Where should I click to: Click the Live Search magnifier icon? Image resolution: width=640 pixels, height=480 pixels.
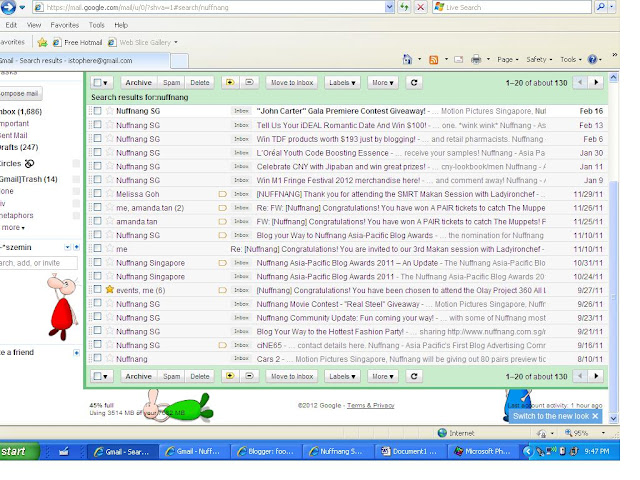click(601, 7)
